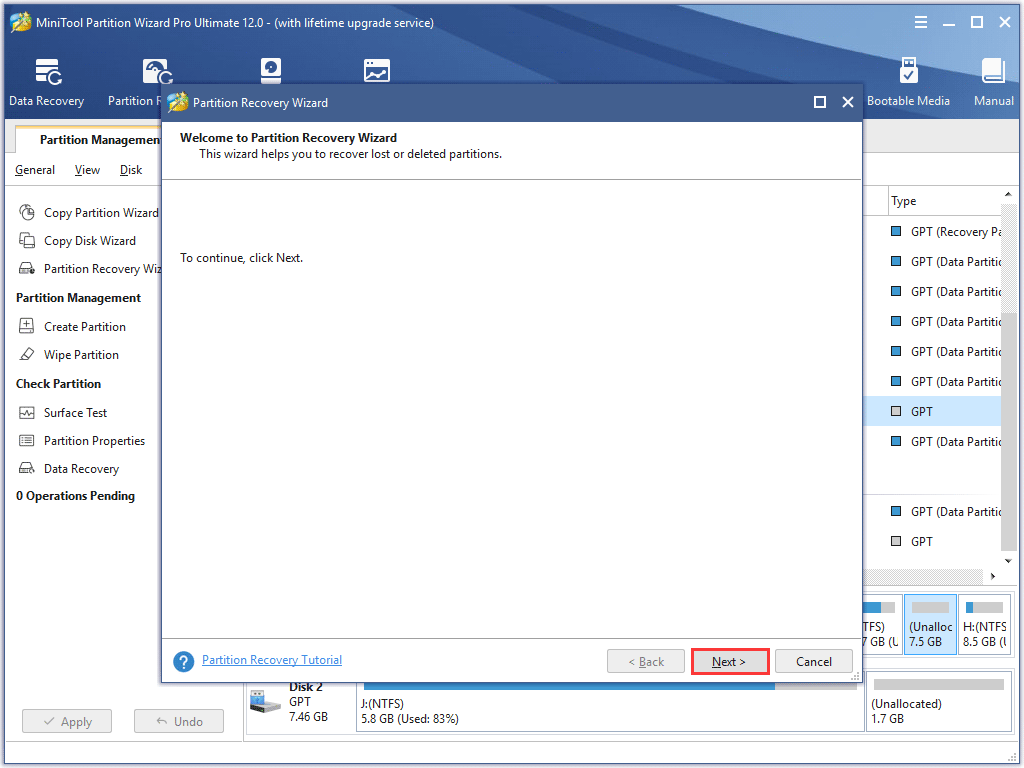Close the Partition Recovery Wizard dialog
The height and width of the screenshot is (768, 1024).
point(848,103)
